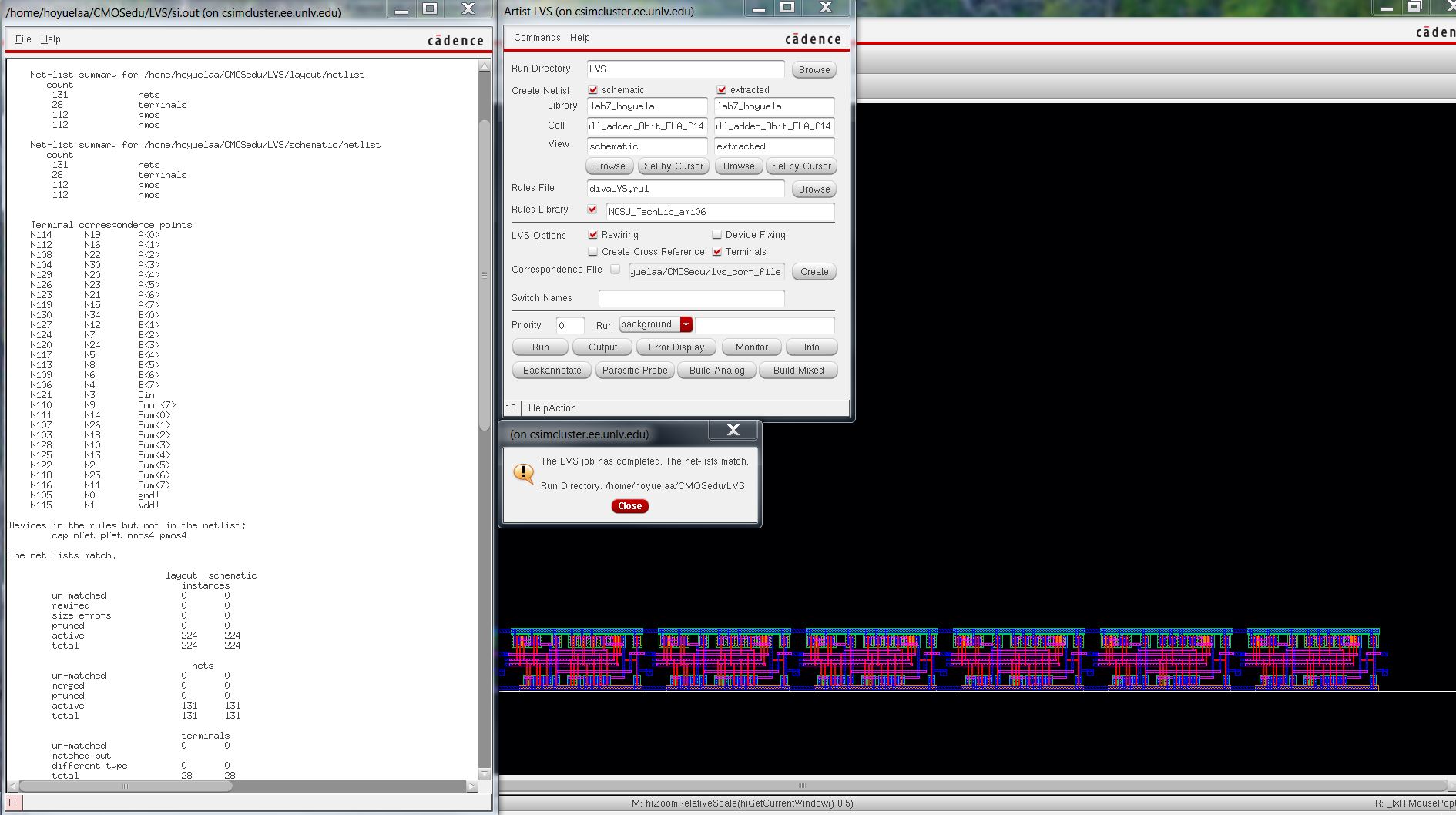Open File menu in si.out window
The width and height of the screenshot is (1456, 815).
[23, 39]
